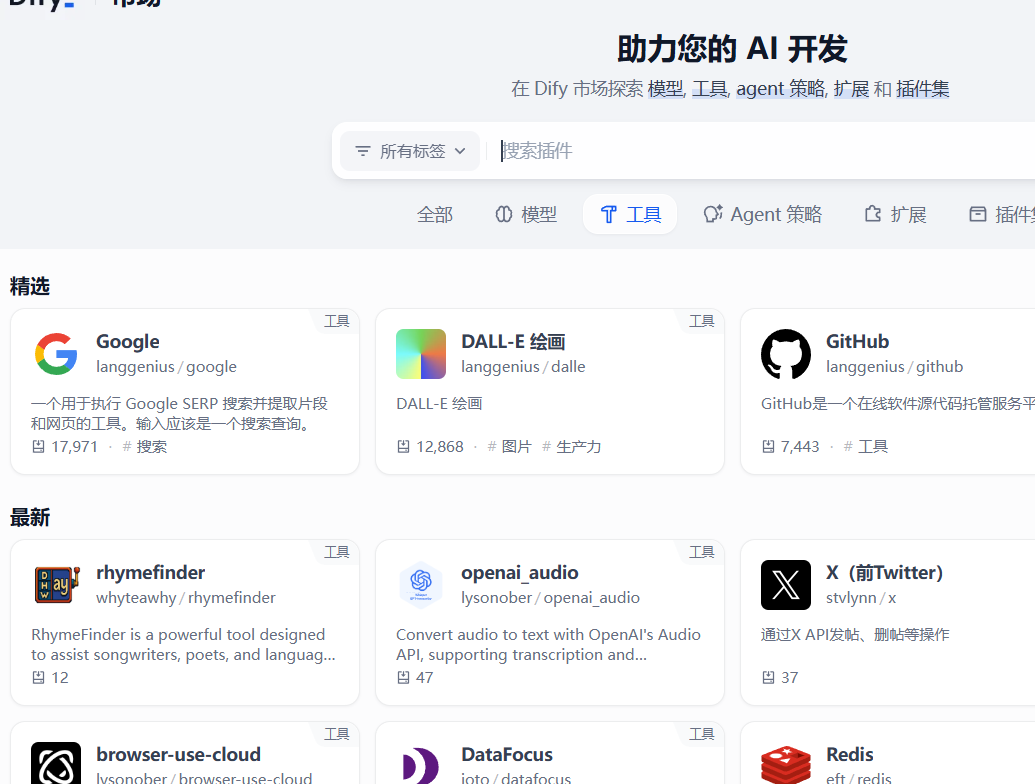Click the #工具 tag on GitHub card
Viewport: 1035px width, 784px height.
[x=866, y=447]
